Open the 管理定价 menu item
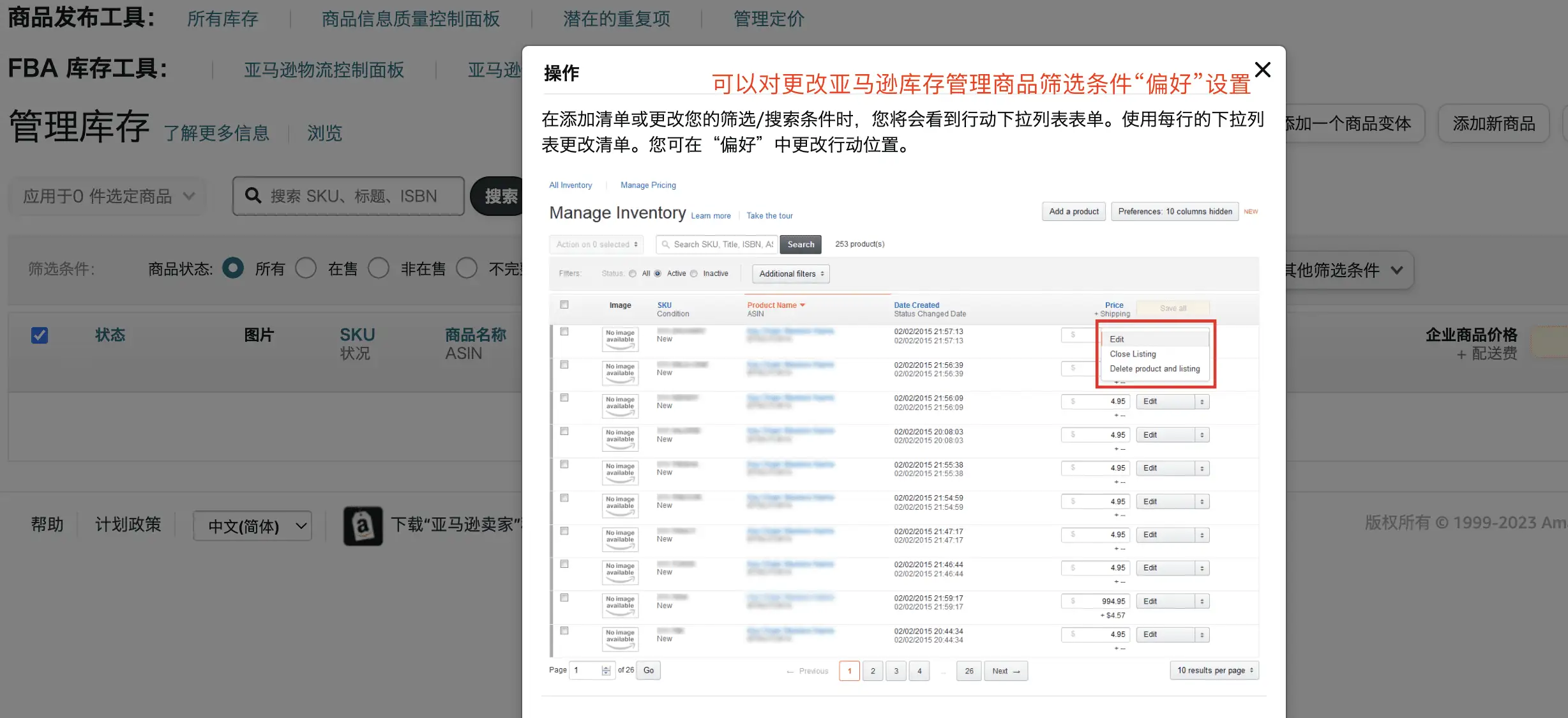This screenshot has width=1568, height=718. tap(769, 19)
